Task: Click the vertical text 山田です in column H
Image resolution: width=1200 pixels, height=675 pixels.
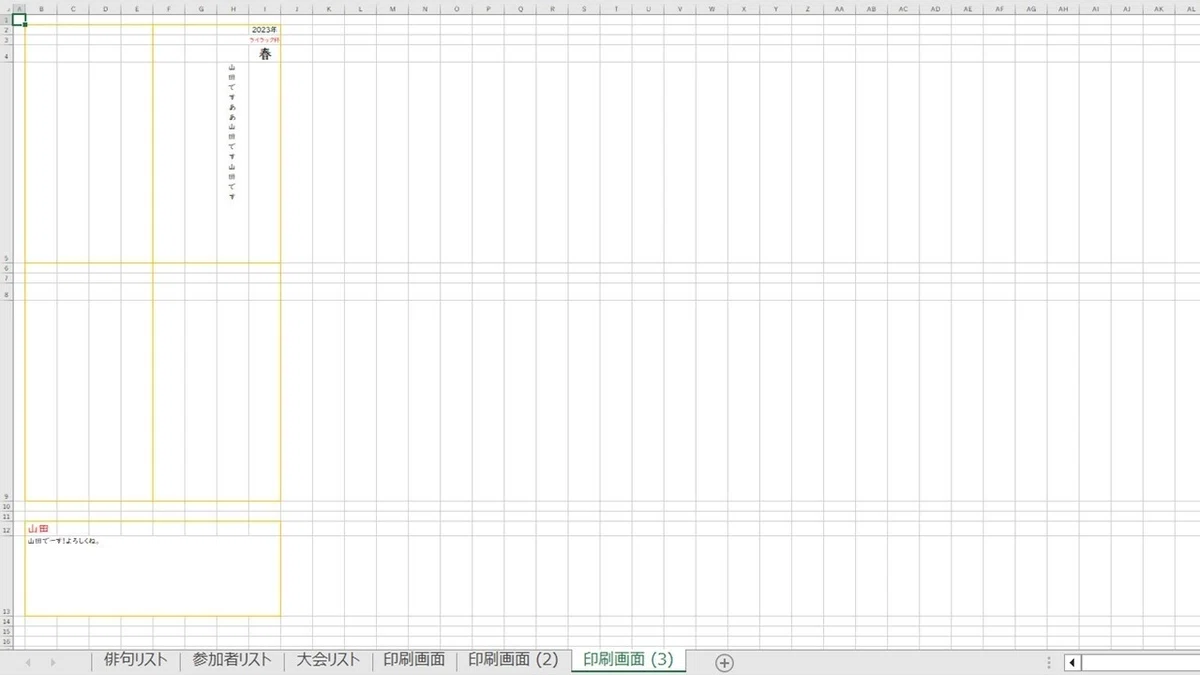Action: [232, 133]
